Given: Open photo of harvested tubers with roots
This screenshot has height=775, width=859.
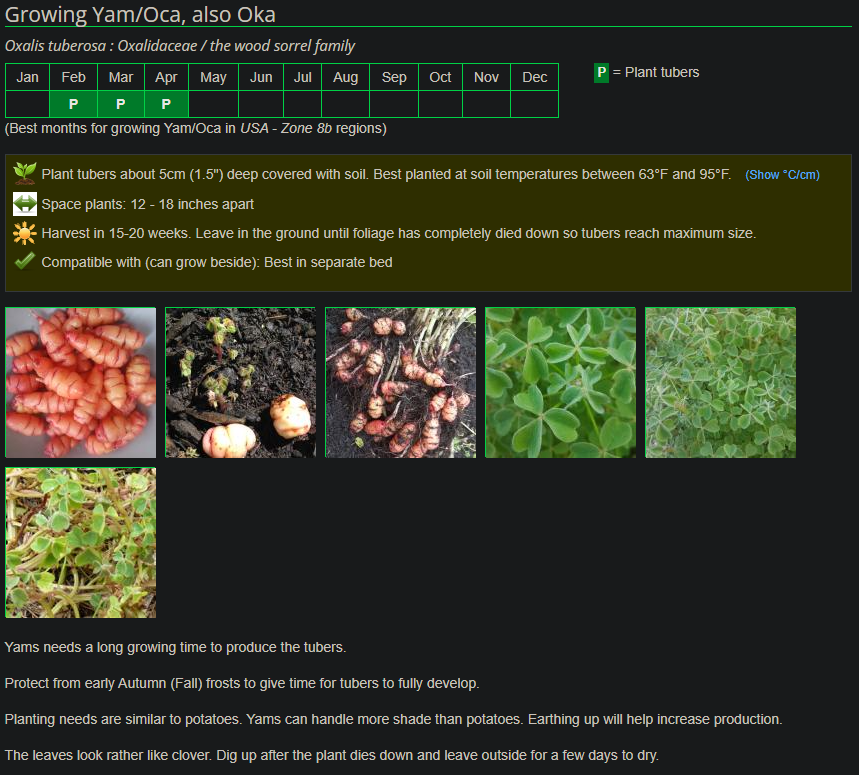Looking at the screenshot, I should pos(400,382).
